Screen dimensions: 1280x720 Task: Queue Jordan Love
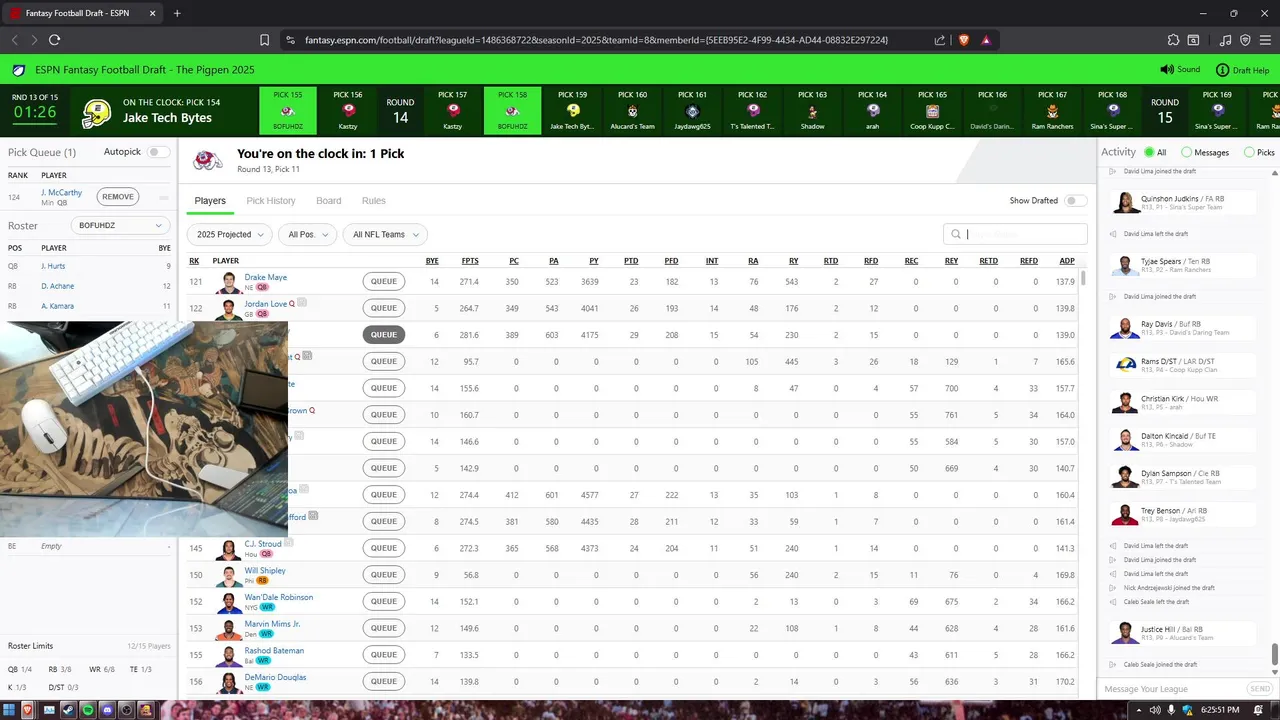384,308
